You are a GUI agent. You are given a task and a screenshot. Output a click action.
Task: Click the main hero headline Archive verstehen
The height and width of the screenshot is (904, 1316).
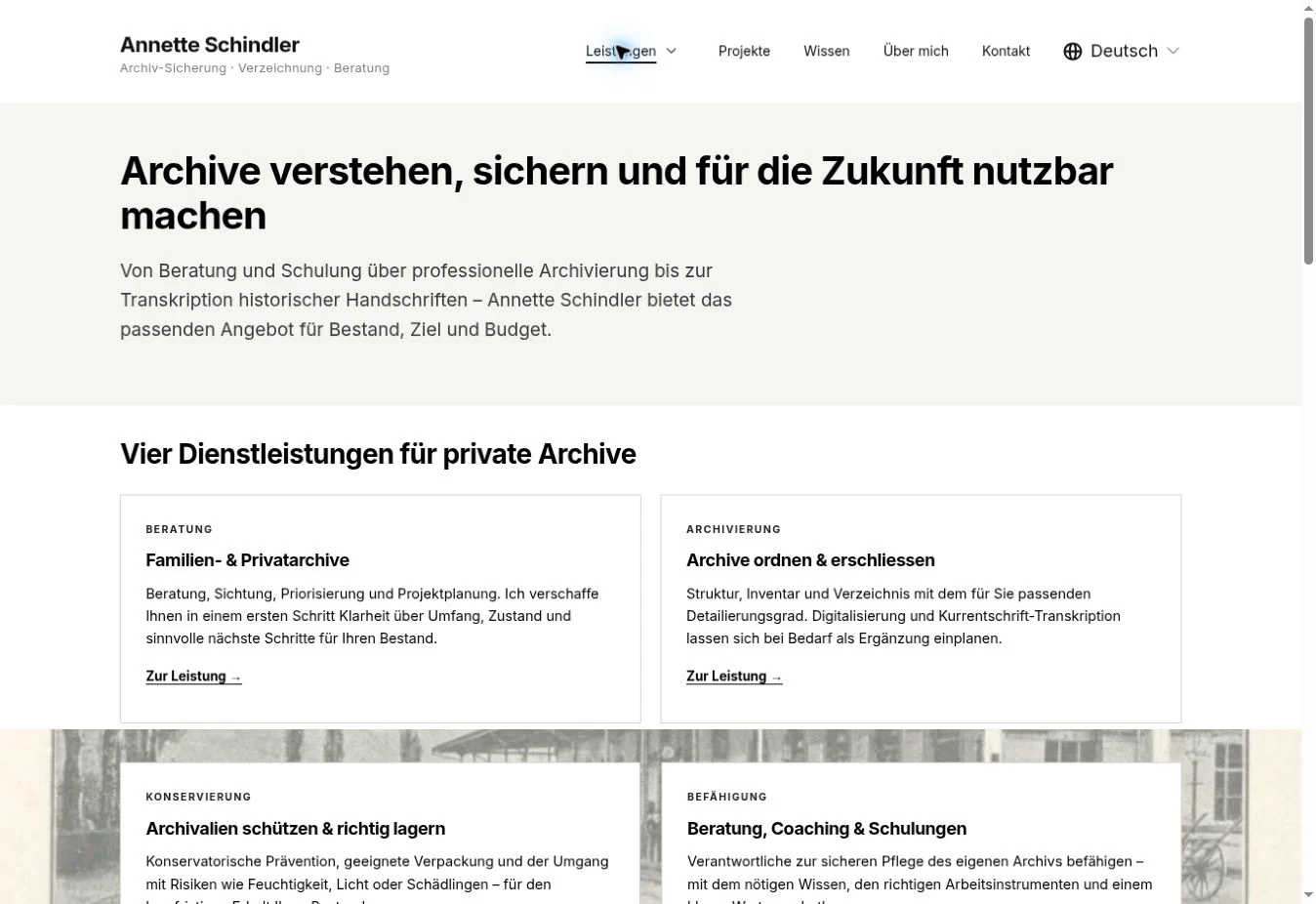coord(616,193)
